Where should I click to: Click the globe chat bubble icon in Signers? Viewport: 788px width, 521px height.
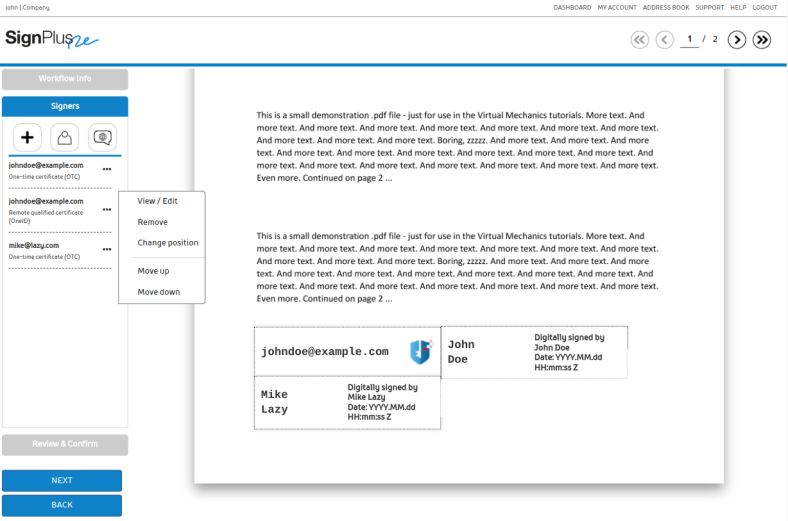[x=101, y=137]
